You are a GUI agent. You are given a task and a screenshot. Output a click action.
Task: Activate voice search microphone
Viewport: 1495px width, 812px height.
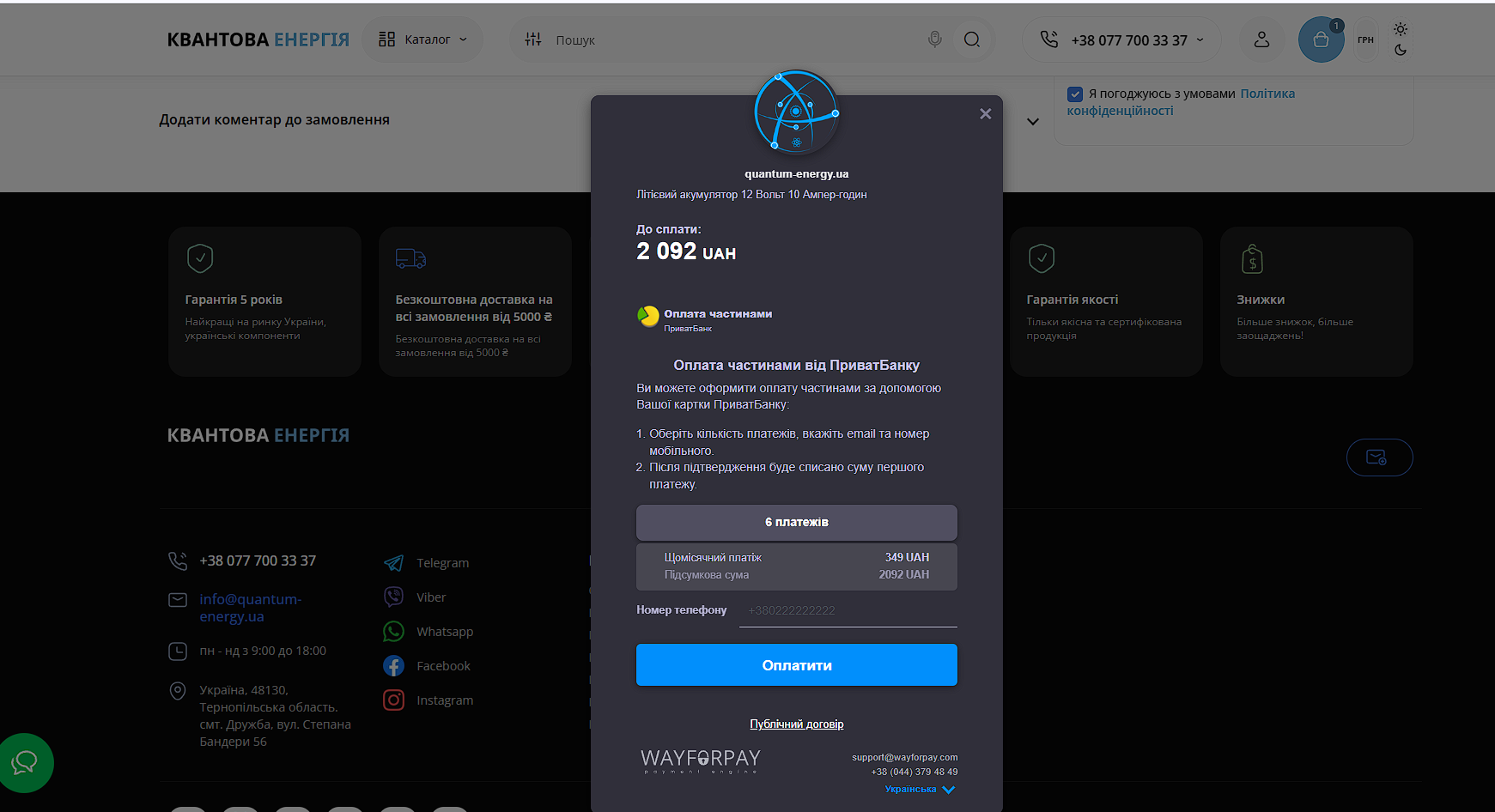point(935,39)
